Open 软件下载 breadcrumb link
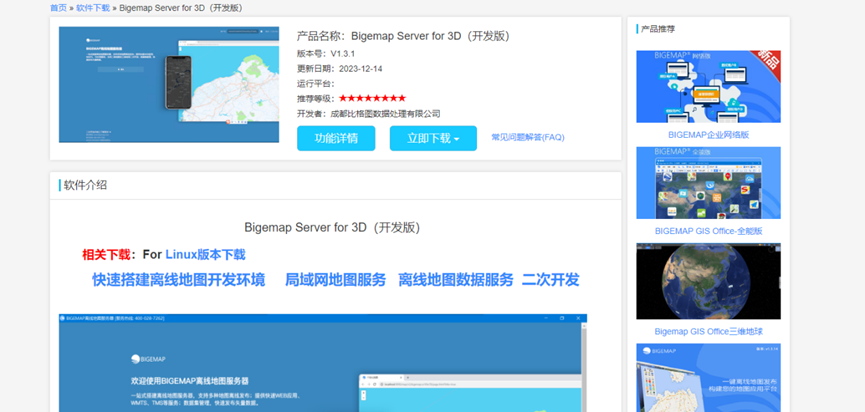This screenshot has height=412, width=865. pos(93,8)
